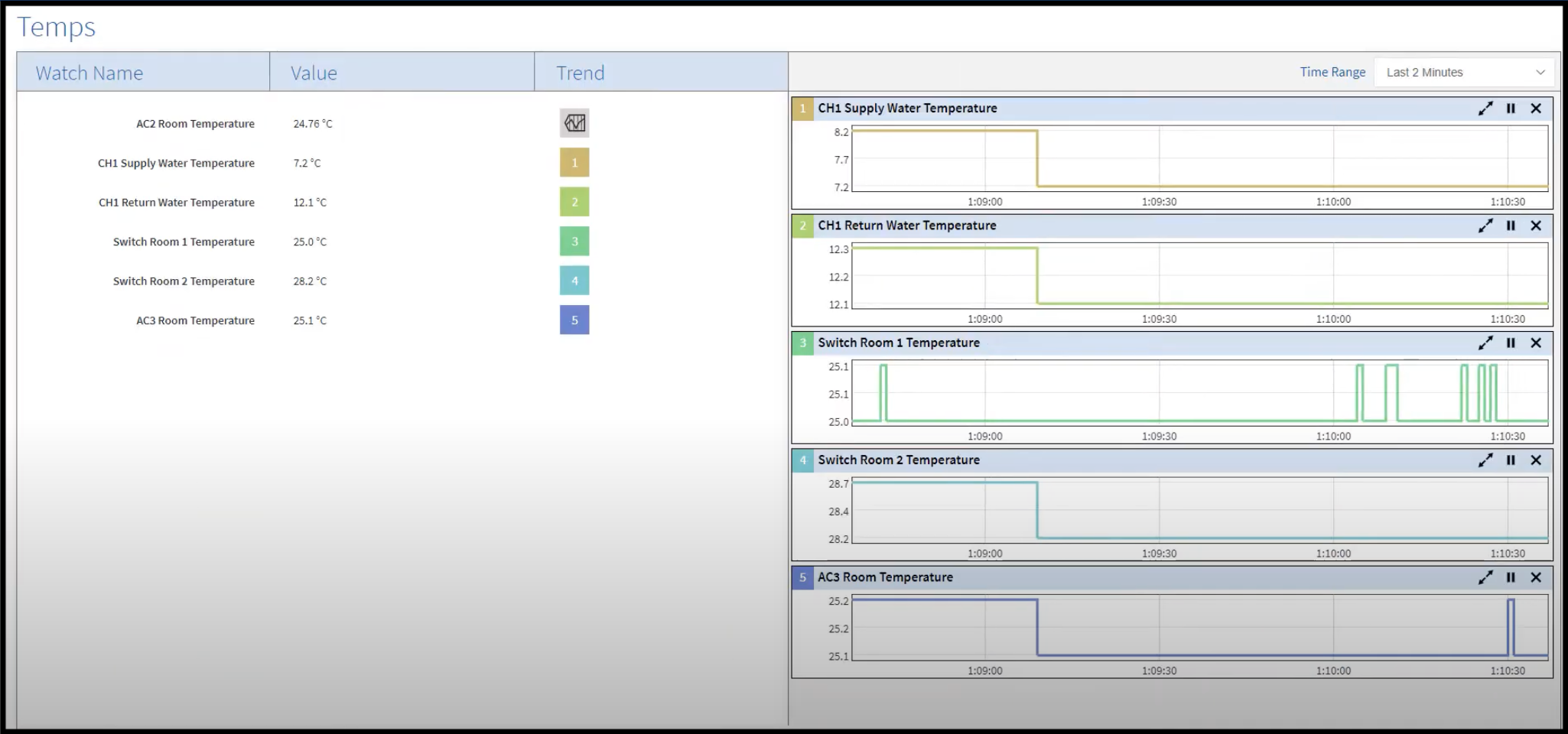Toggle trend swatch 5 for AC3 Room
Image resolution: width=1568 pixels, height=734 pixels.
point(574,320)
